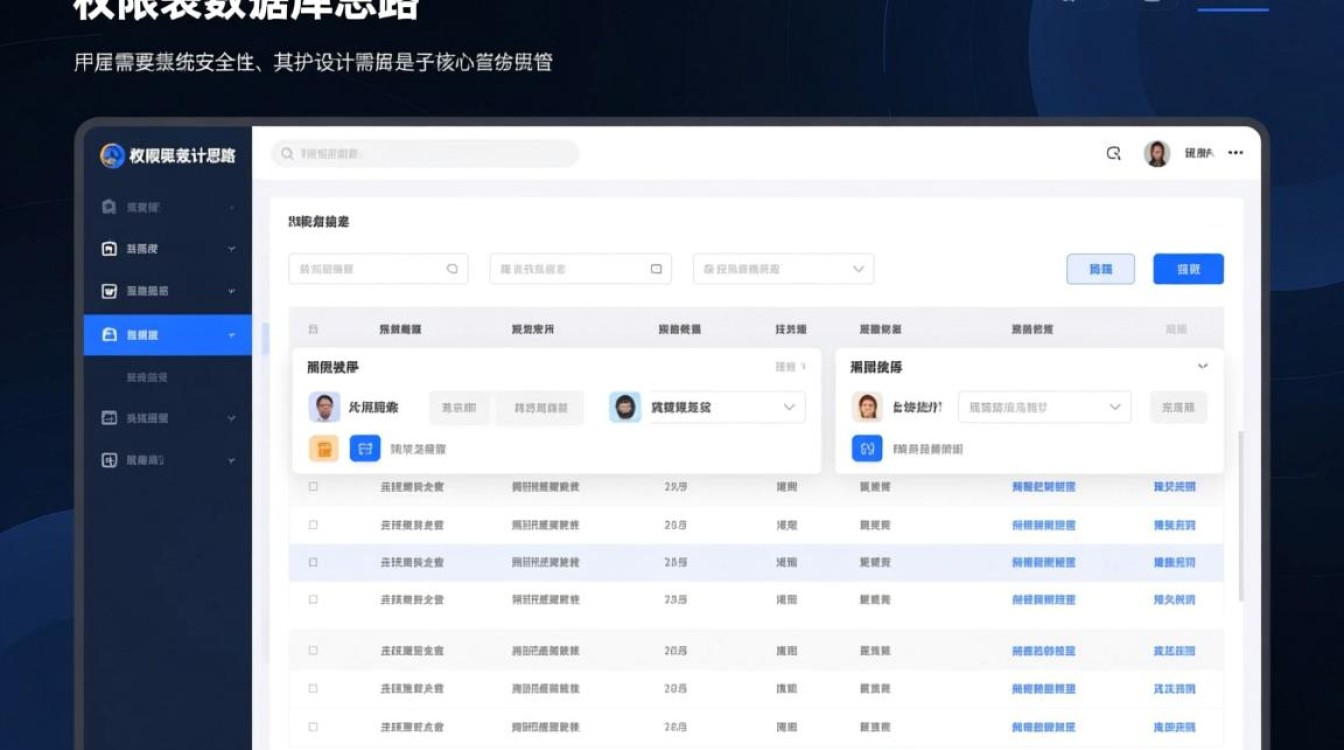Click the solid blue button above the table

1188,269
